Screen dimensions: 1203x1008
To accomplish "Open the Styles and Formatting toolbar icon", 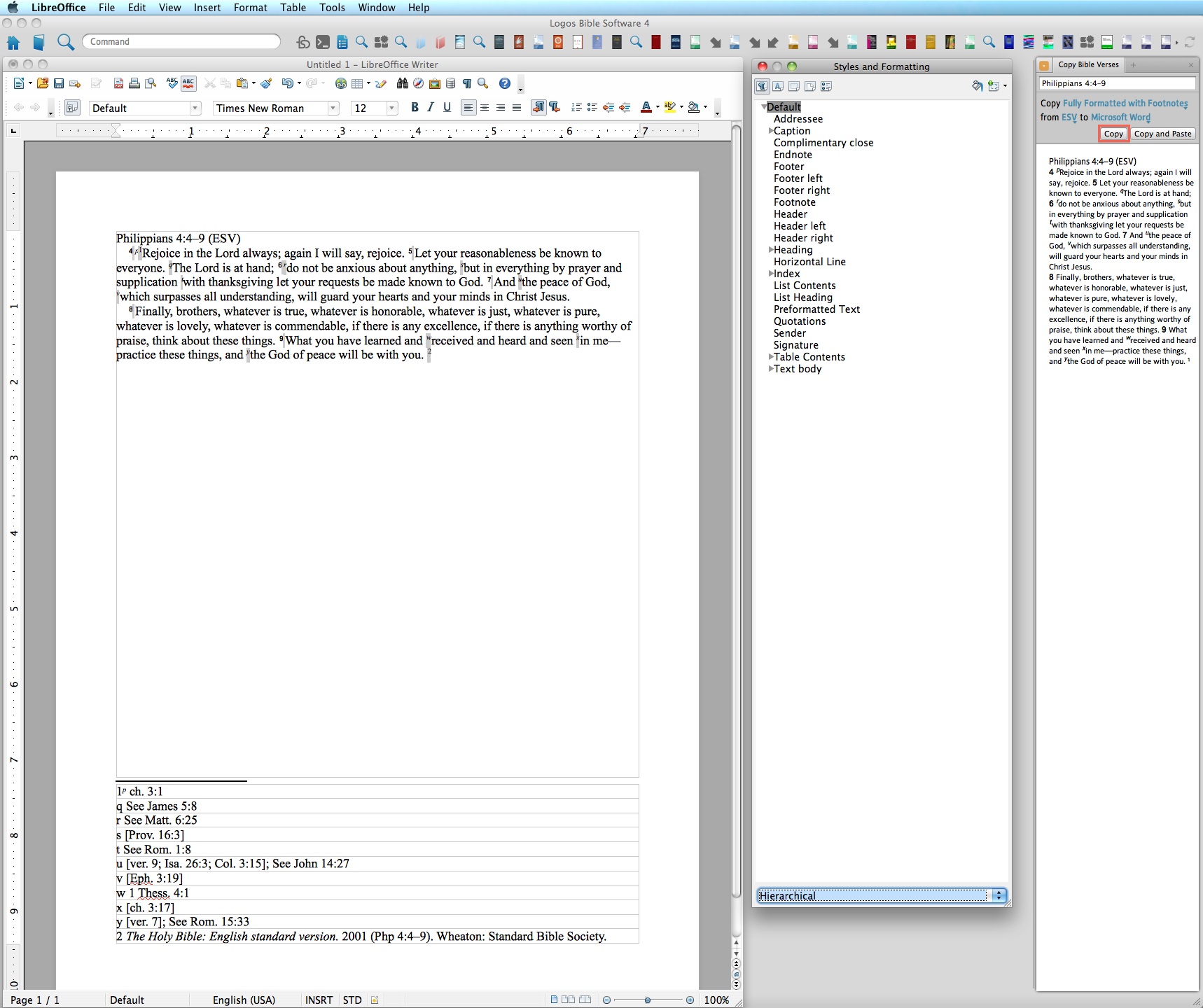I will tap(71, 108).
